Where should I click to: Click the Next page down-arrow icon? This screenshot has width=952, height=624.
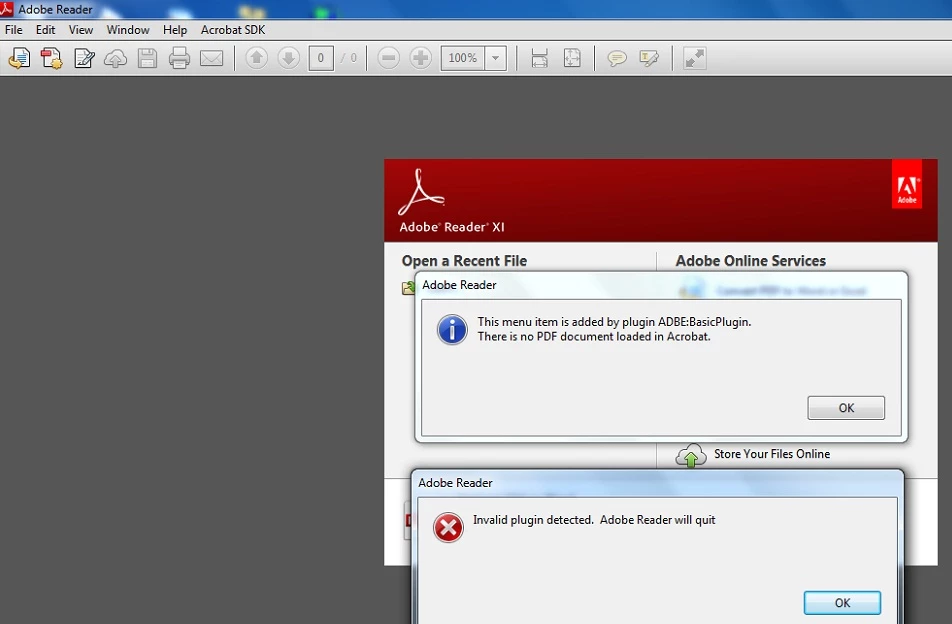[x=288, y=58]
